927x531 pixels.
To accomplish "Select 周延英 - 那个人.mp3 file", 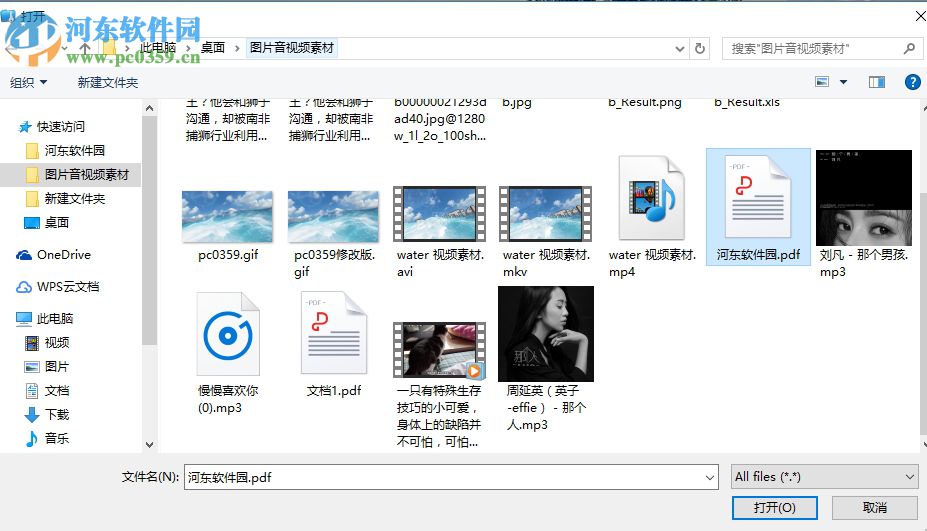I will (x=546, y=334).
